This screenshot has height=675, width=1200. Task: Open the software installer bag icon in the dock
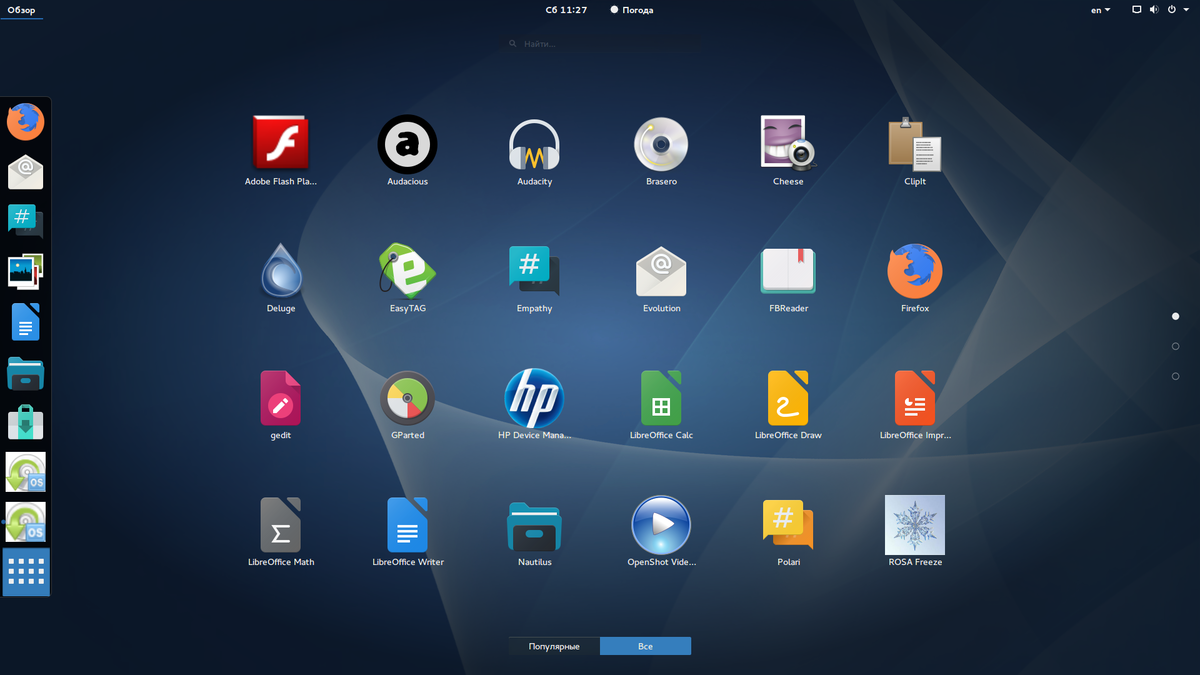[26, 422]
